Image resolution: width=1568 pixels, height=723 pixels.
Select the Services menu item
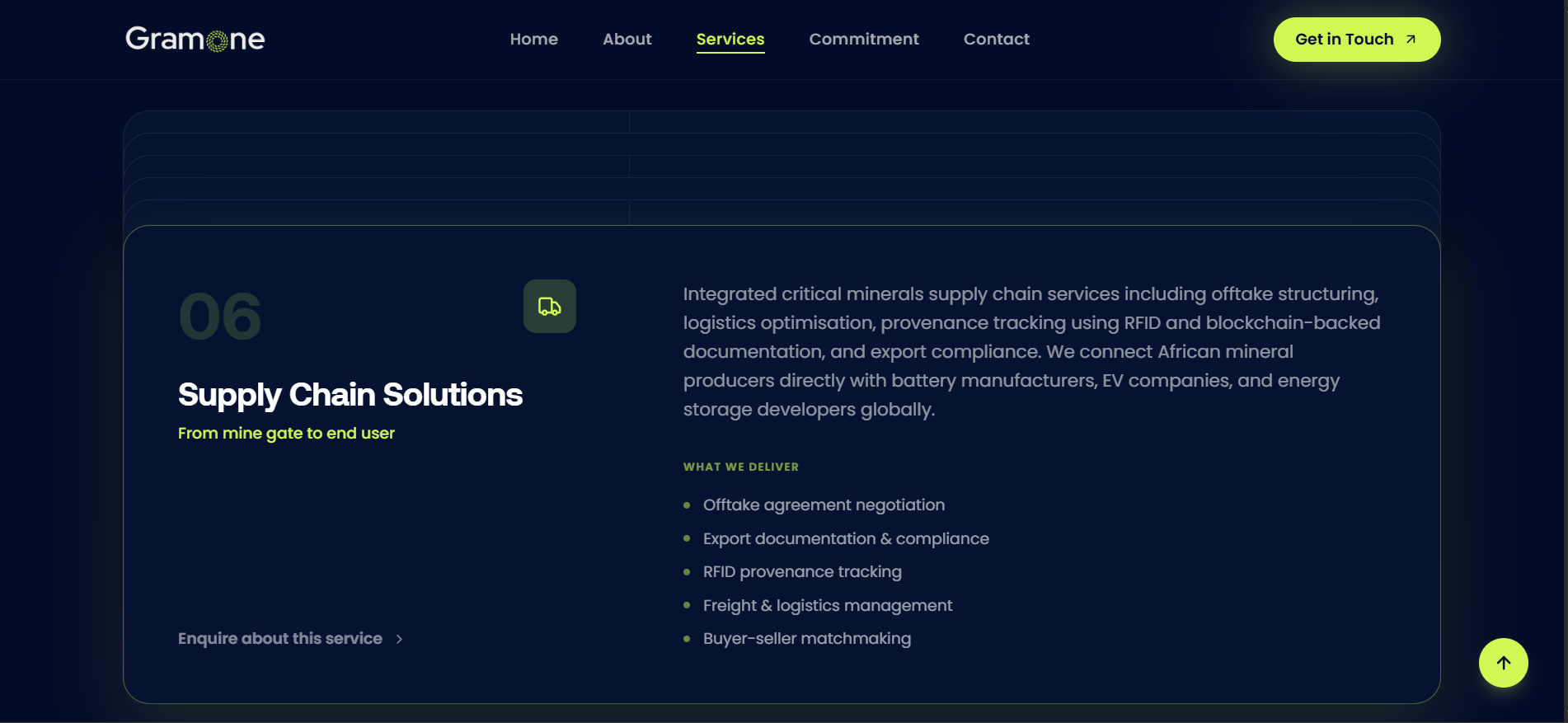point(730,40)
